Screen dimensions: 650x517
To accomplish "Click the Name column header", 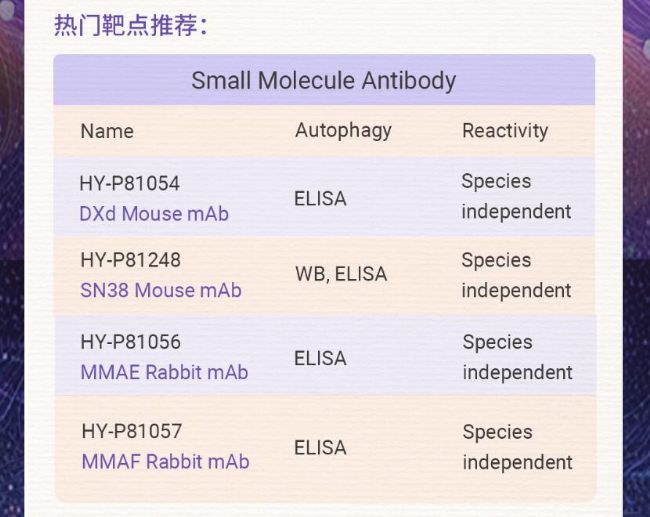I will (107, 131).
